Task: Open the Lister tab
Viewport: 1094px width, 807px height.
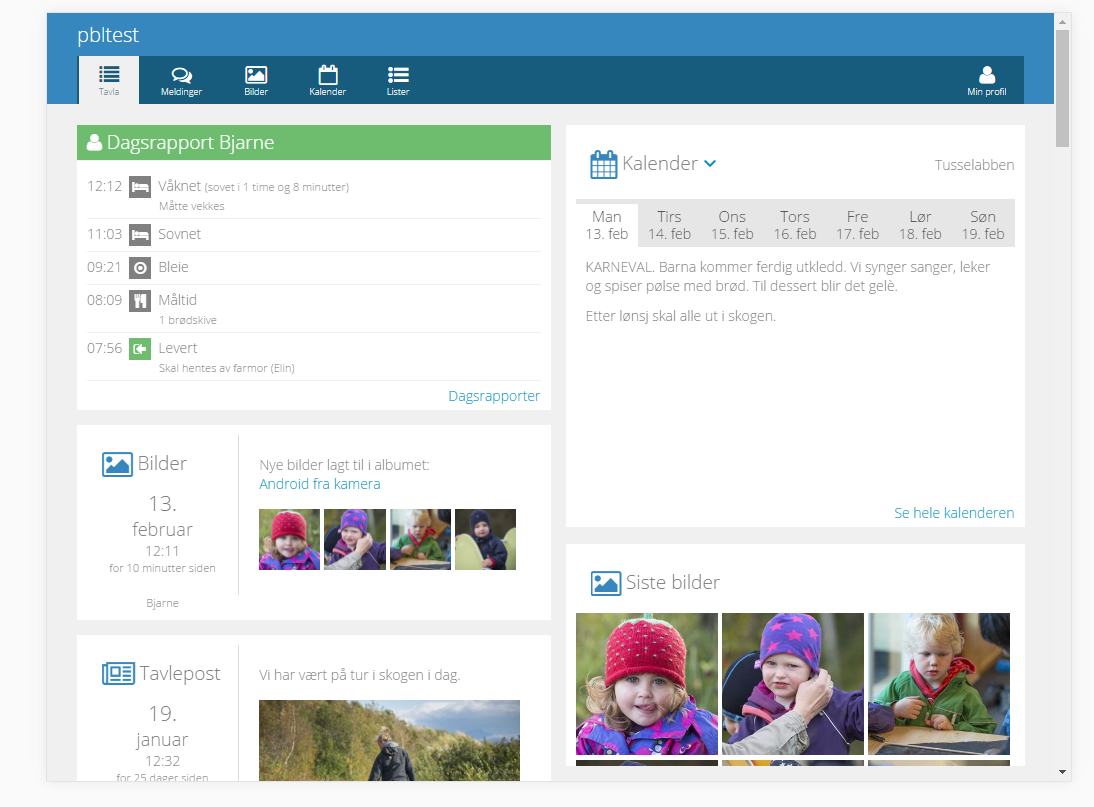Action: point(398,80)
